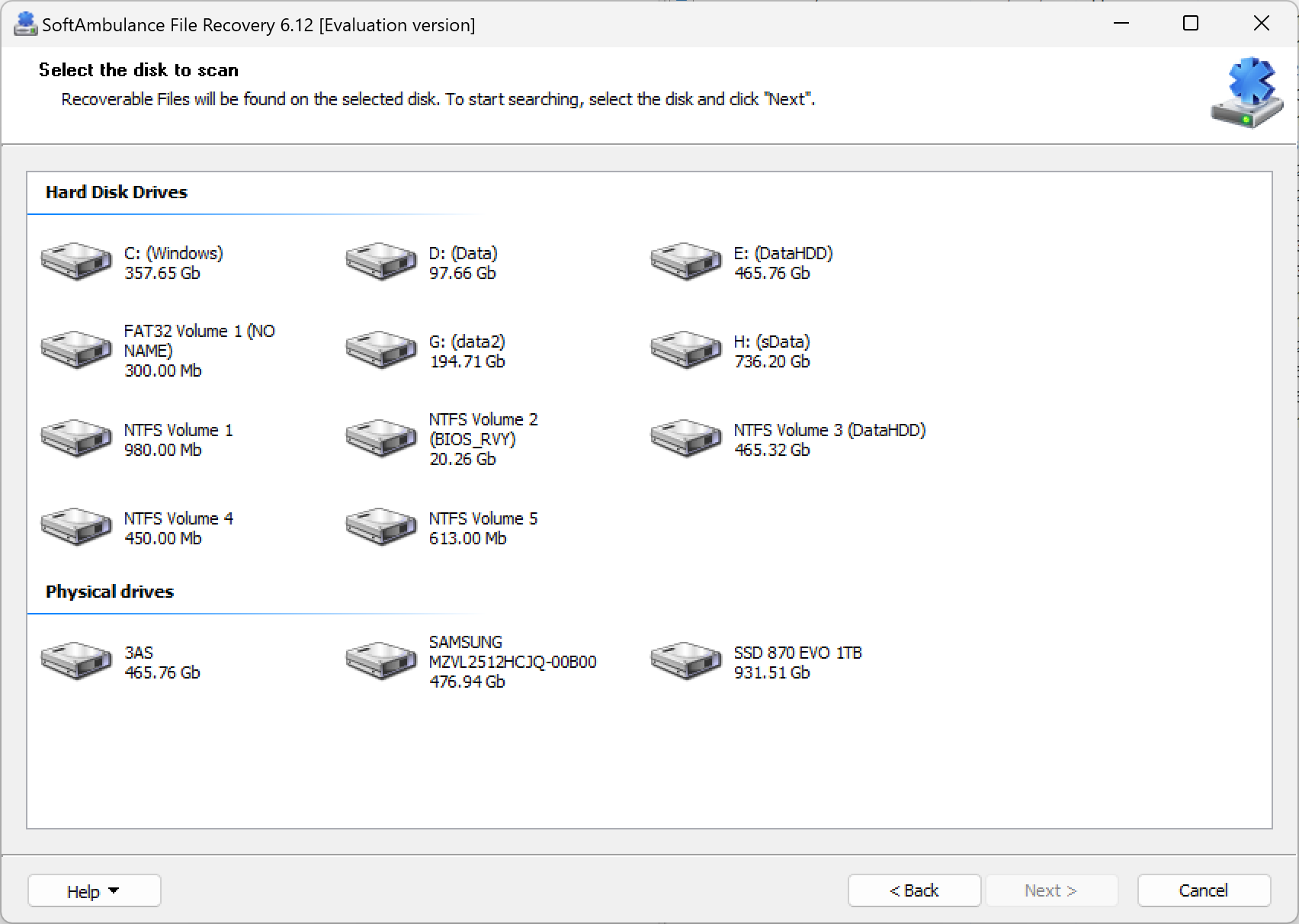Select the G: (data2) drive icon
The height and width of the screenshot is (924, 1299).
tap(381, 350)
